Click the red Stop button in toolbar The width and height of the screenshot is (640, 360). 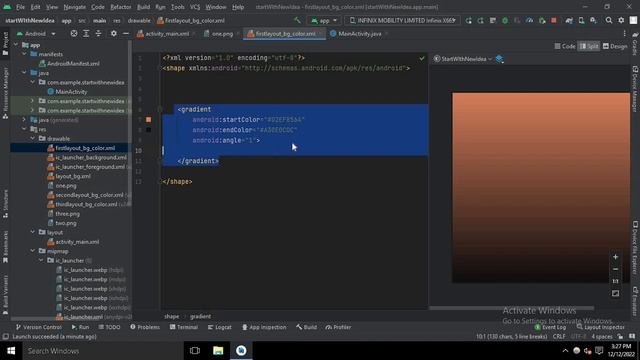tap(554, 20)
